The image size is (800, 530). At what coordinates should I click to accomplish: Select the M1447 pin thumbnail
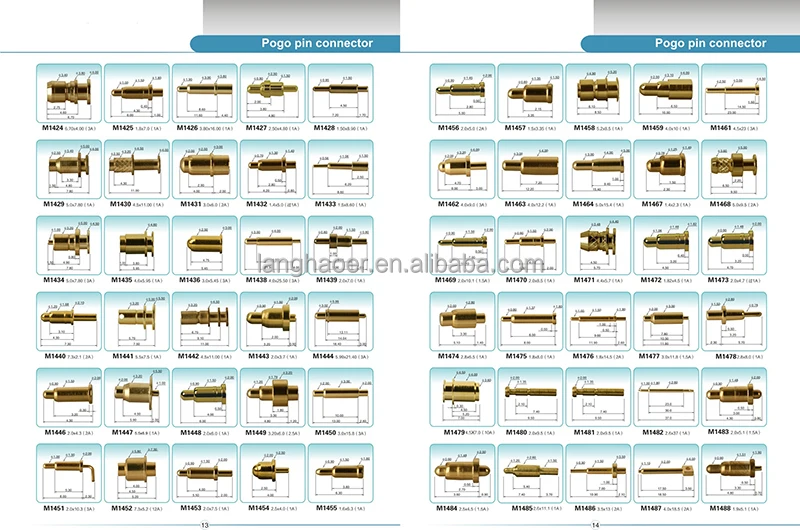(x=137, y=397)
